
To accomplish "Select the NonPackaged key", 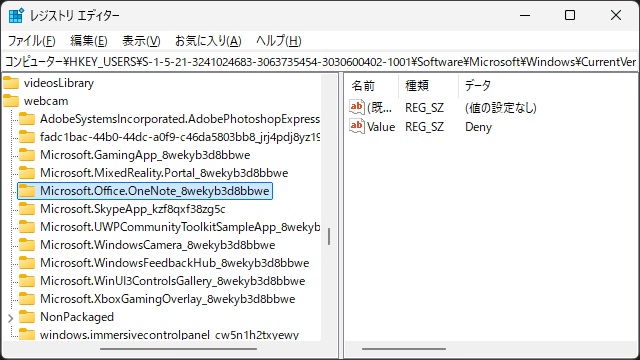I will click(77, 316).
